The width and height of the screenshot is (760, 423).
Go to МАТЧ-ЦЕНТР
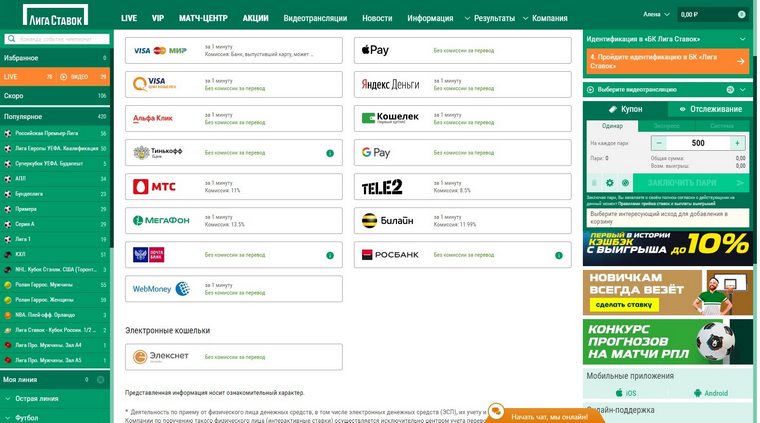coord(203,18)
